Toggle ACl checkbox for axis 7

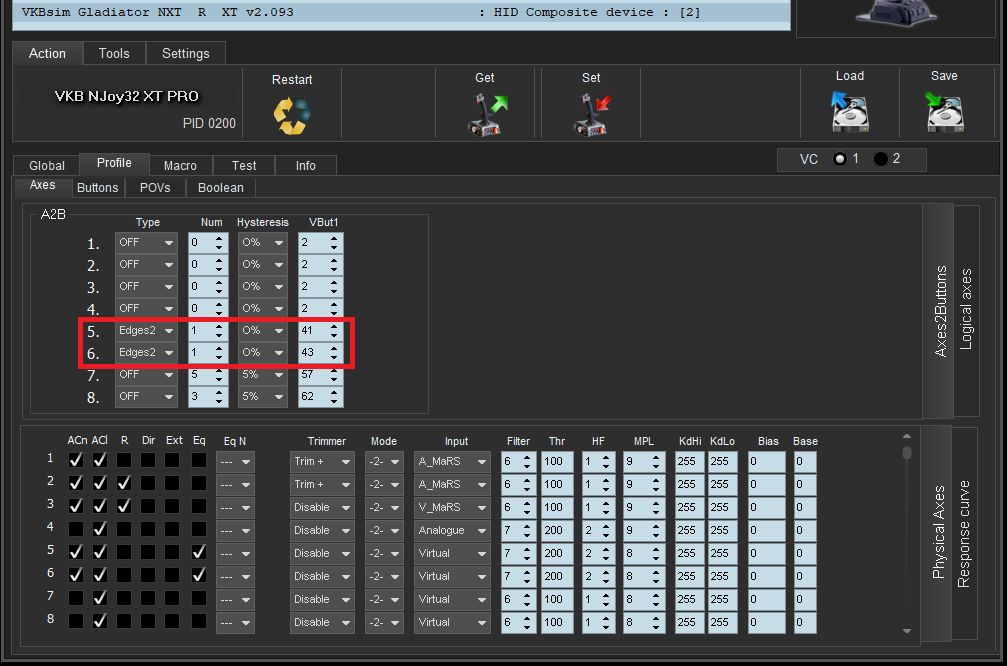coord(100,599)
